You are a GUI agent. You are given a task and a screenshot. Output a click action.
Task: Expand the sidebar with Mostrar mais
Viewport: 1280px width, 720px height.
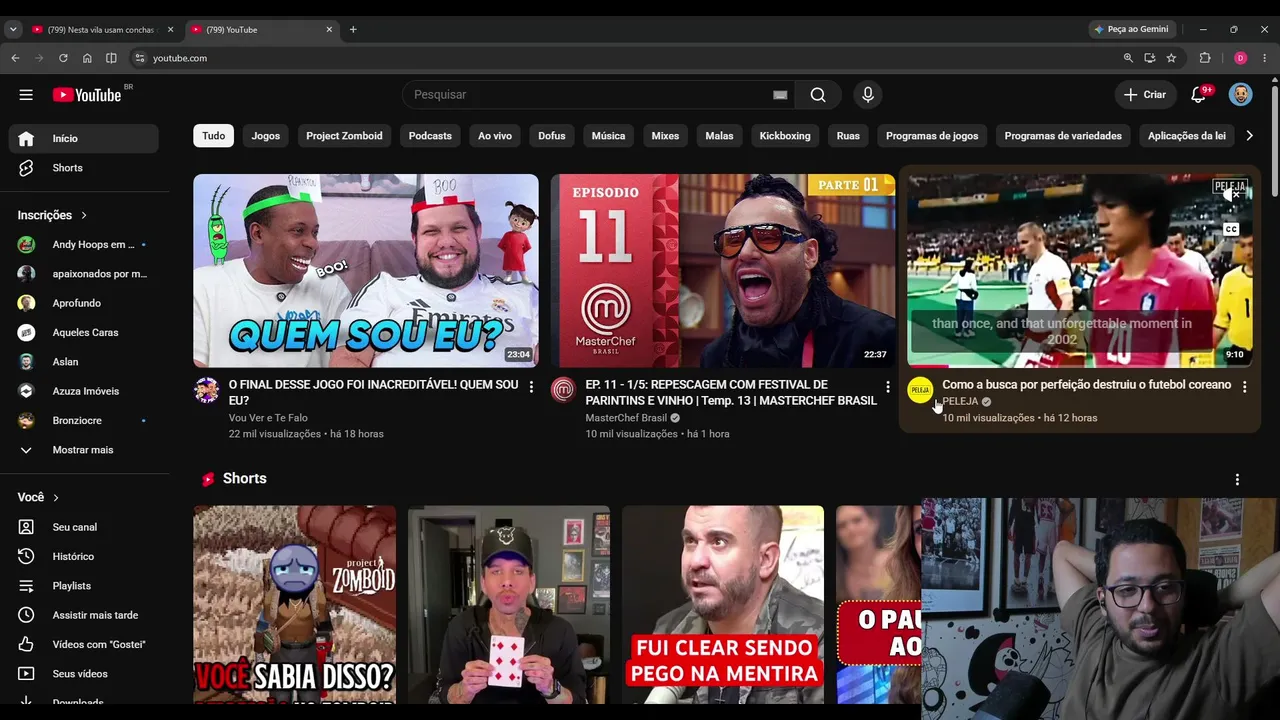(x=84, y=450)
